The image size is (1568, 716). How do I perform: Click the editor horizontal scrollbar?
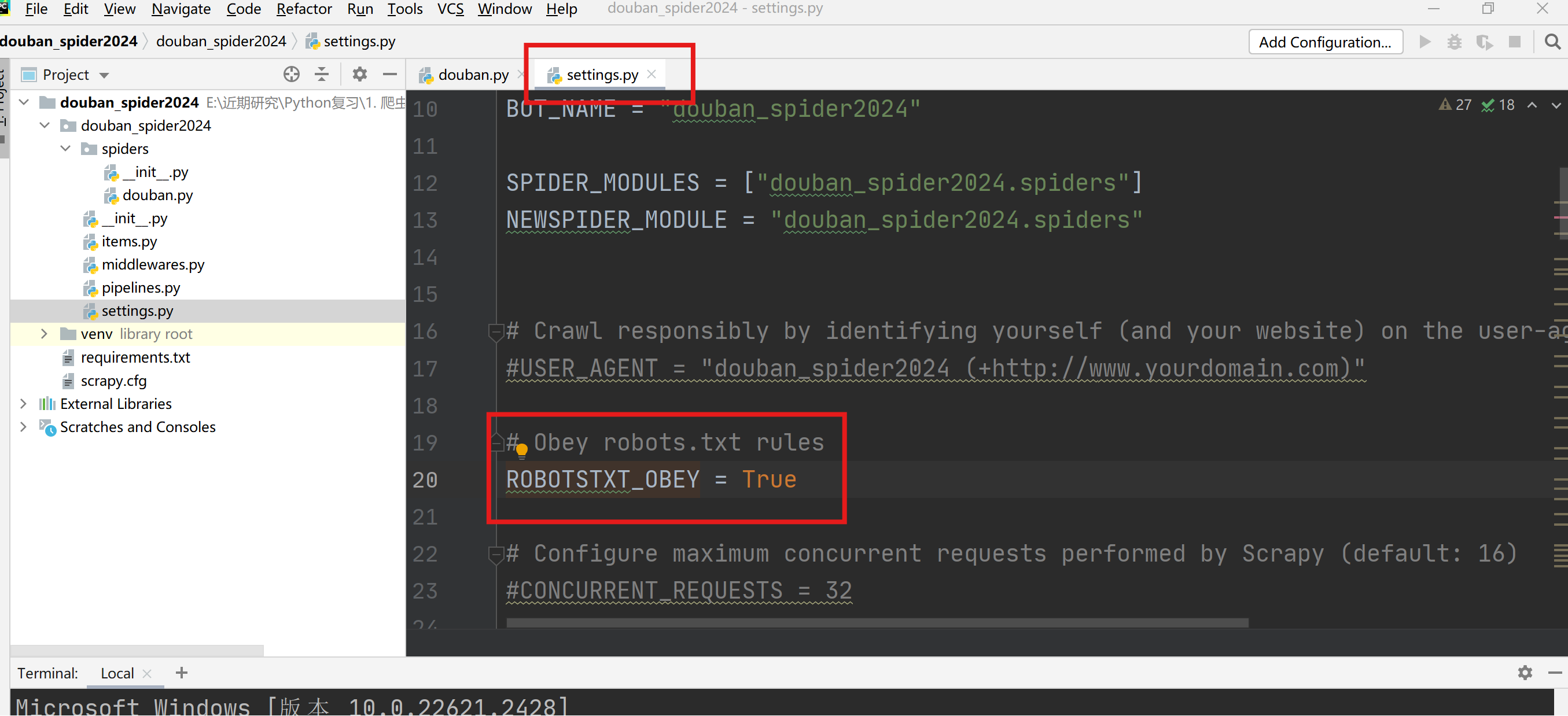(877, 622)
